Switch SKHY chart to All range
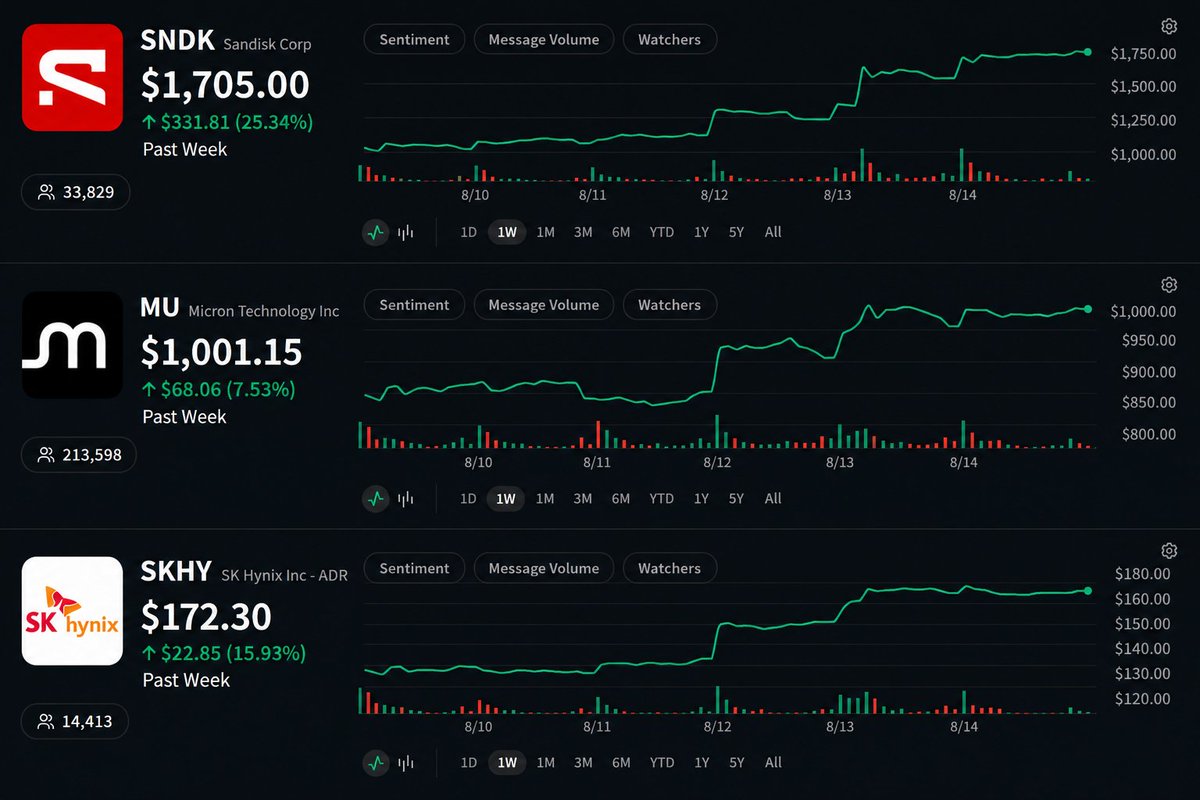Screen dimensions: 1200x800 point(773,762)
